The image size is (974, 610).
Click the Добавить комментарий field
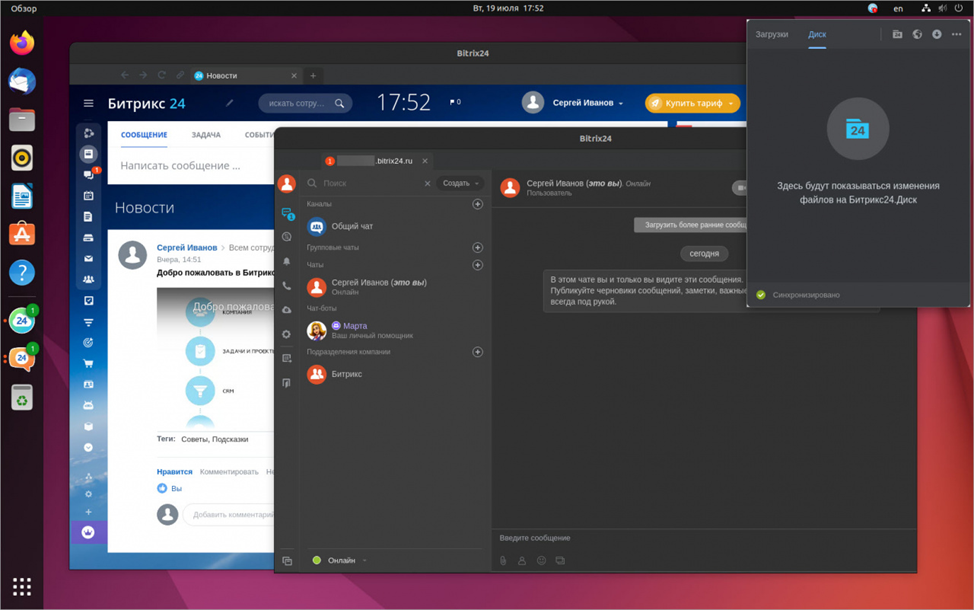[229, 514]
